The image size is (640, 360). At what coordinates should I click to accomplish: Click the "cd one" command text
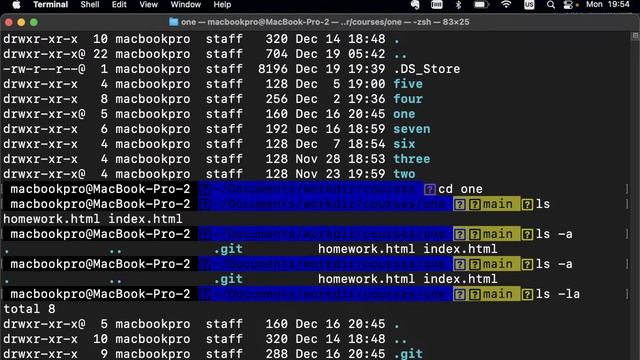[460, 189]
